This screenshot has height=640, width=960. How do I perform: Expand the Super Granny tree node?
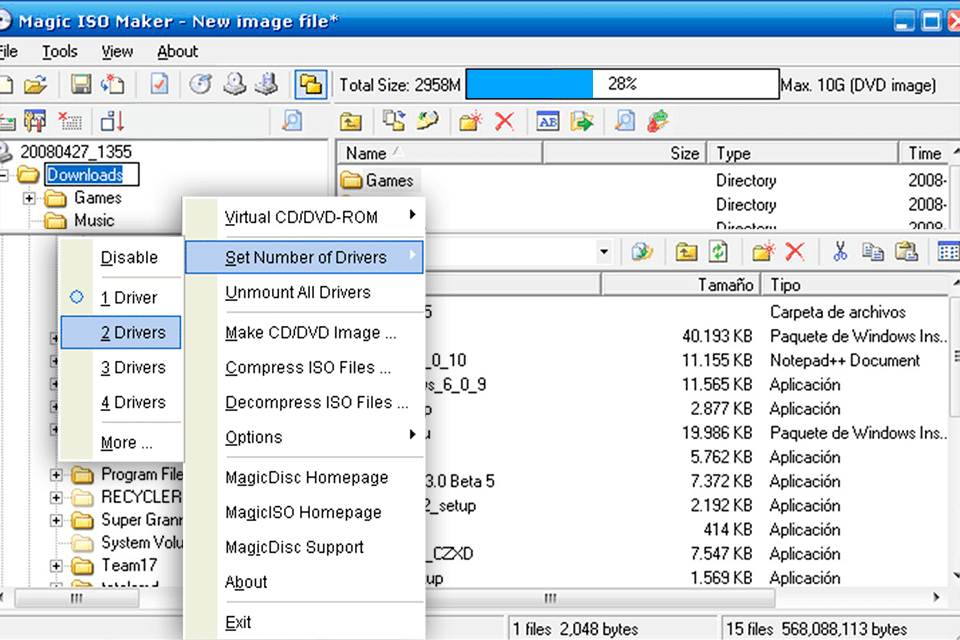pyautogui.click(x=56, y=521)
